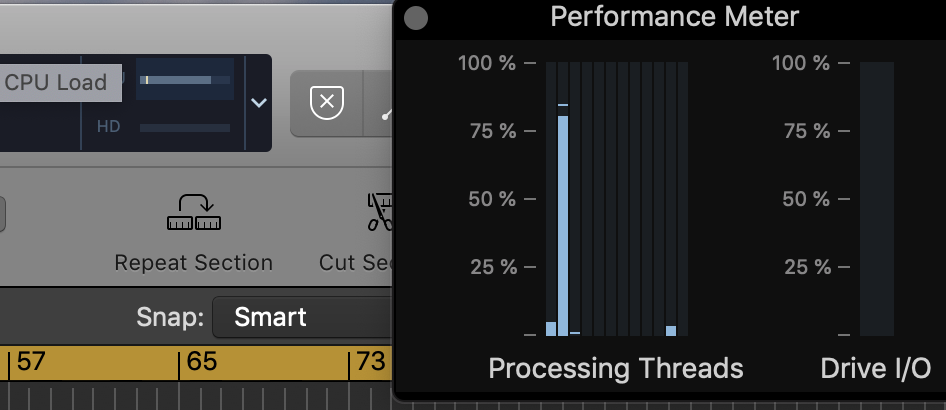Click the Repeat Section text label

194,262
